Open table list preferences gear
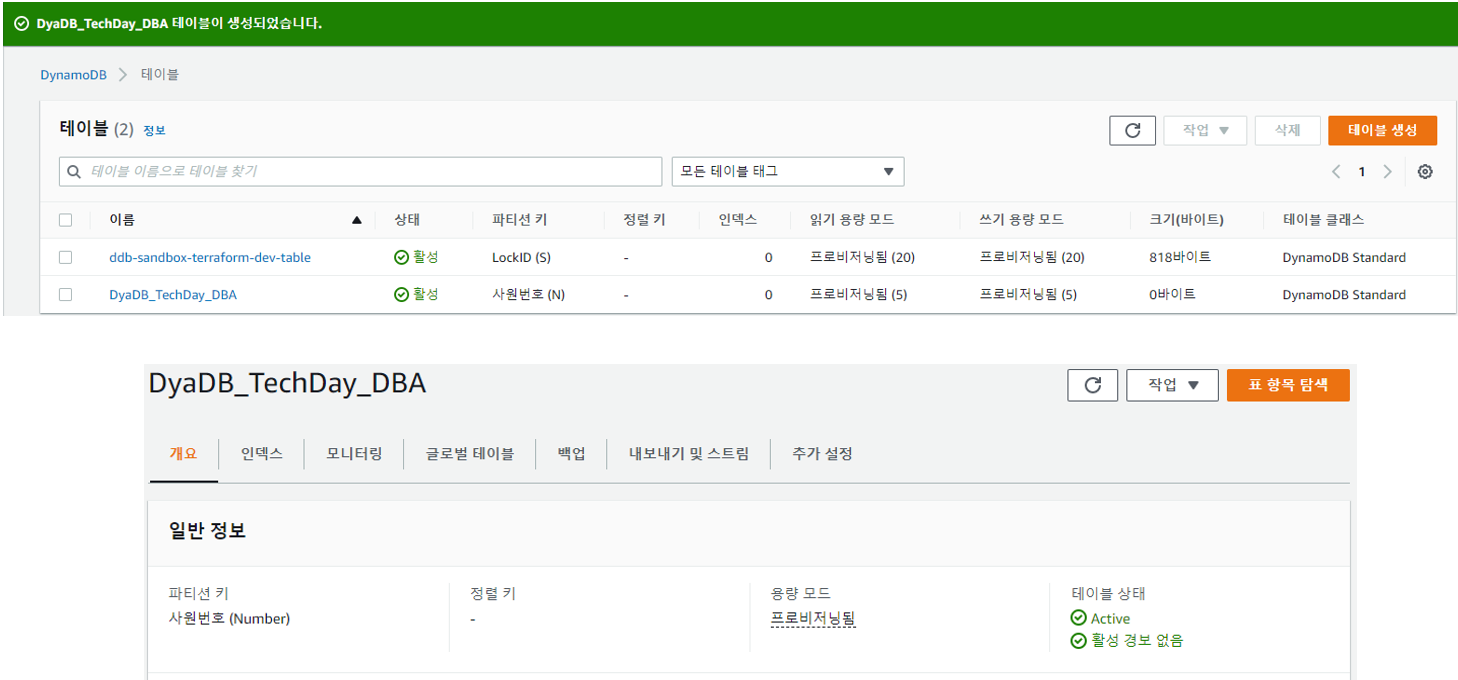 click(1425, 171)
